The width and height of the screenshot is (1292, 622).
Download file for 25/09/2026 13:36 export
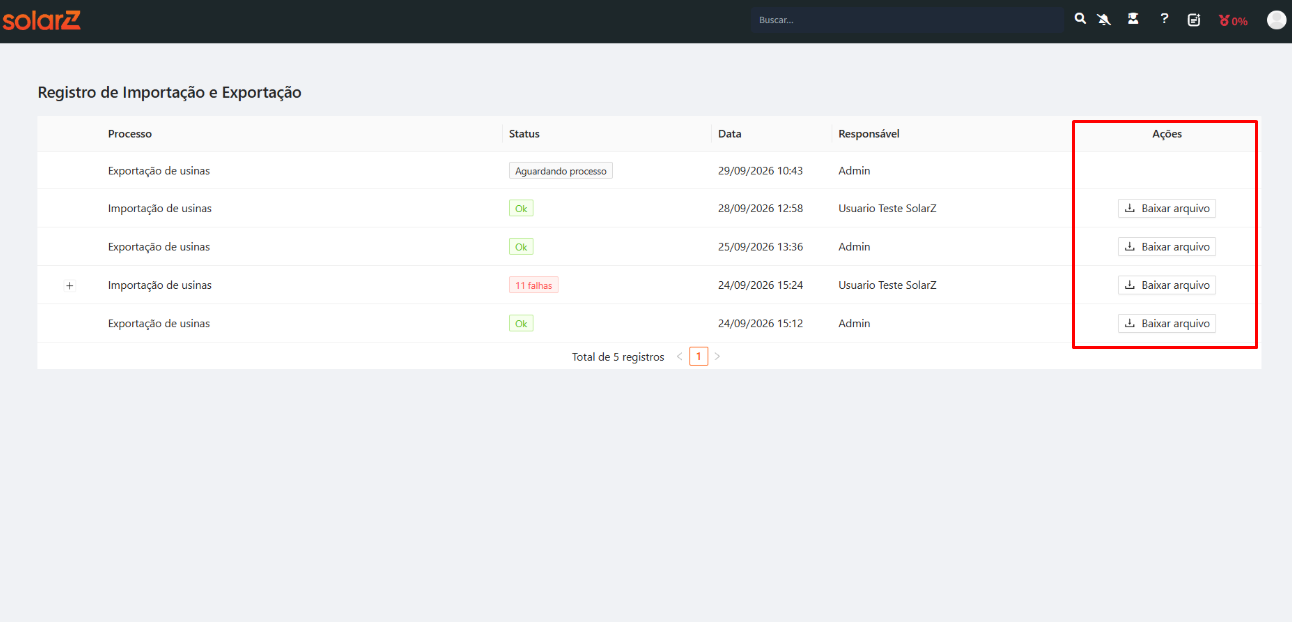coord(1167,247)
